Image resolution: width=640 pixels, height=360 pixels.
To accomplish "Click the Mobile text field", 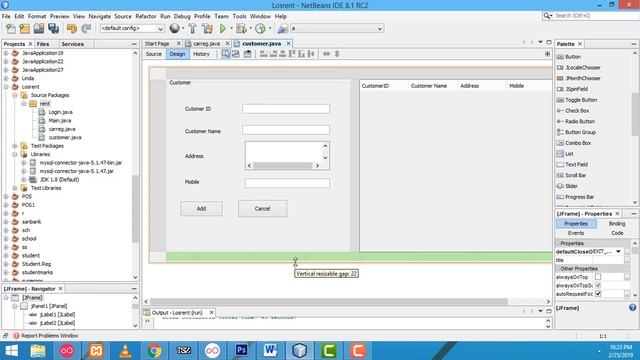I will pos(287,183).
